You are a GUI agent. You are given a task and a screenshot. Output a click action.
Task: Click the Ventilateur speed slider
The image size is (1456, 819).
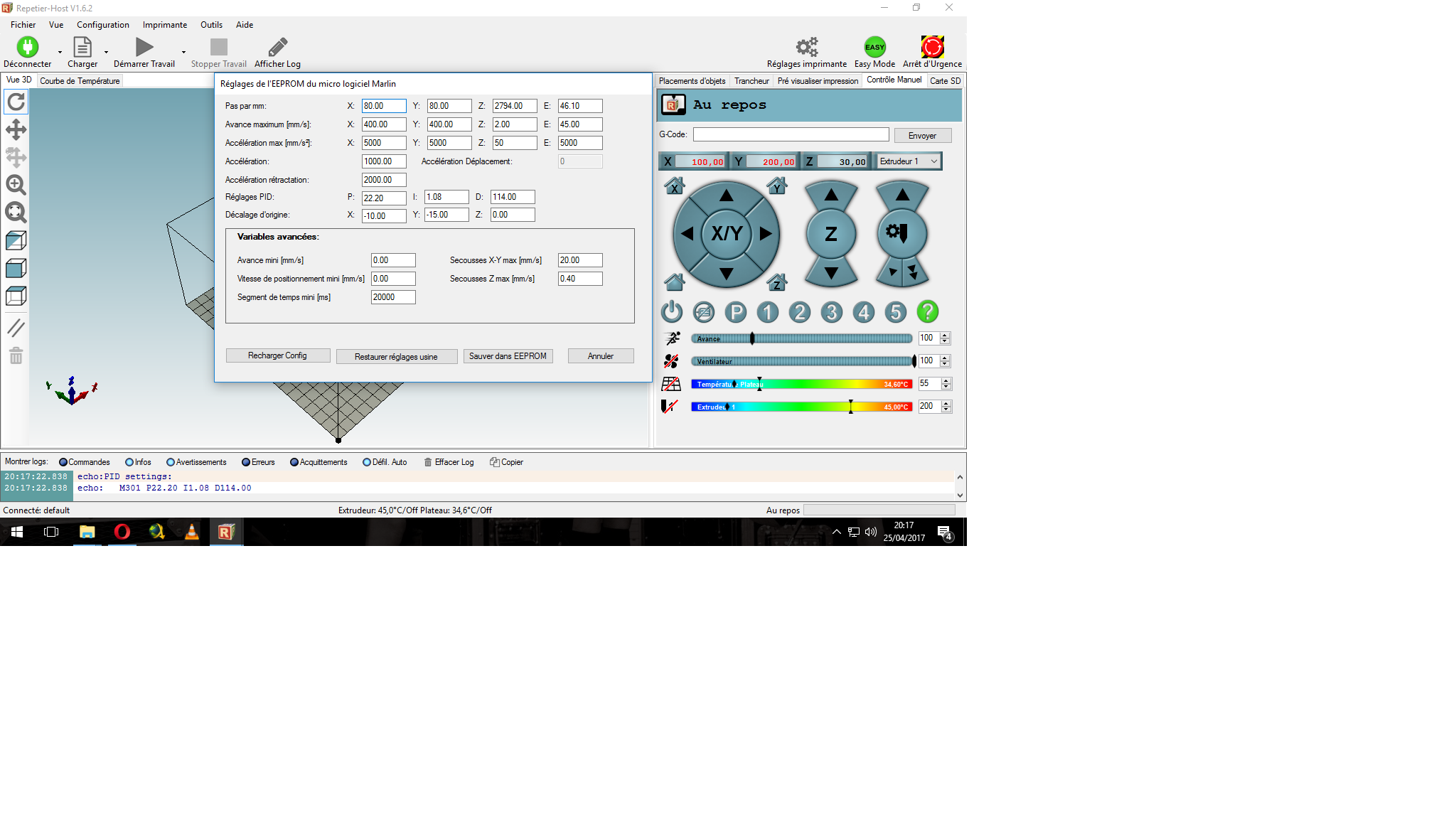tap(801, 361)
